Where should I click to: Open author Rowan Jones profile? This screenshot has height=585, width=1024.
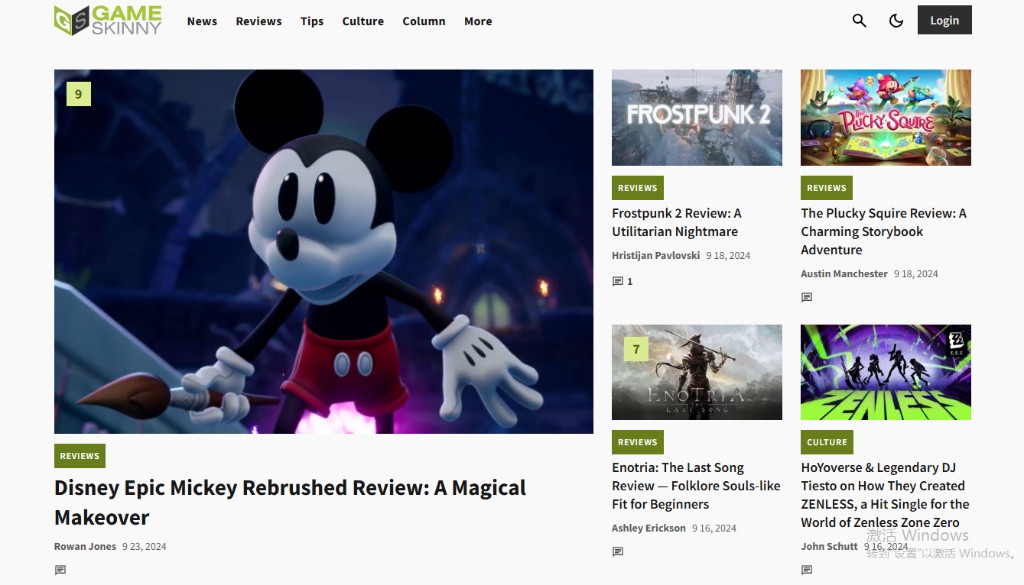(x=85, y=546)
